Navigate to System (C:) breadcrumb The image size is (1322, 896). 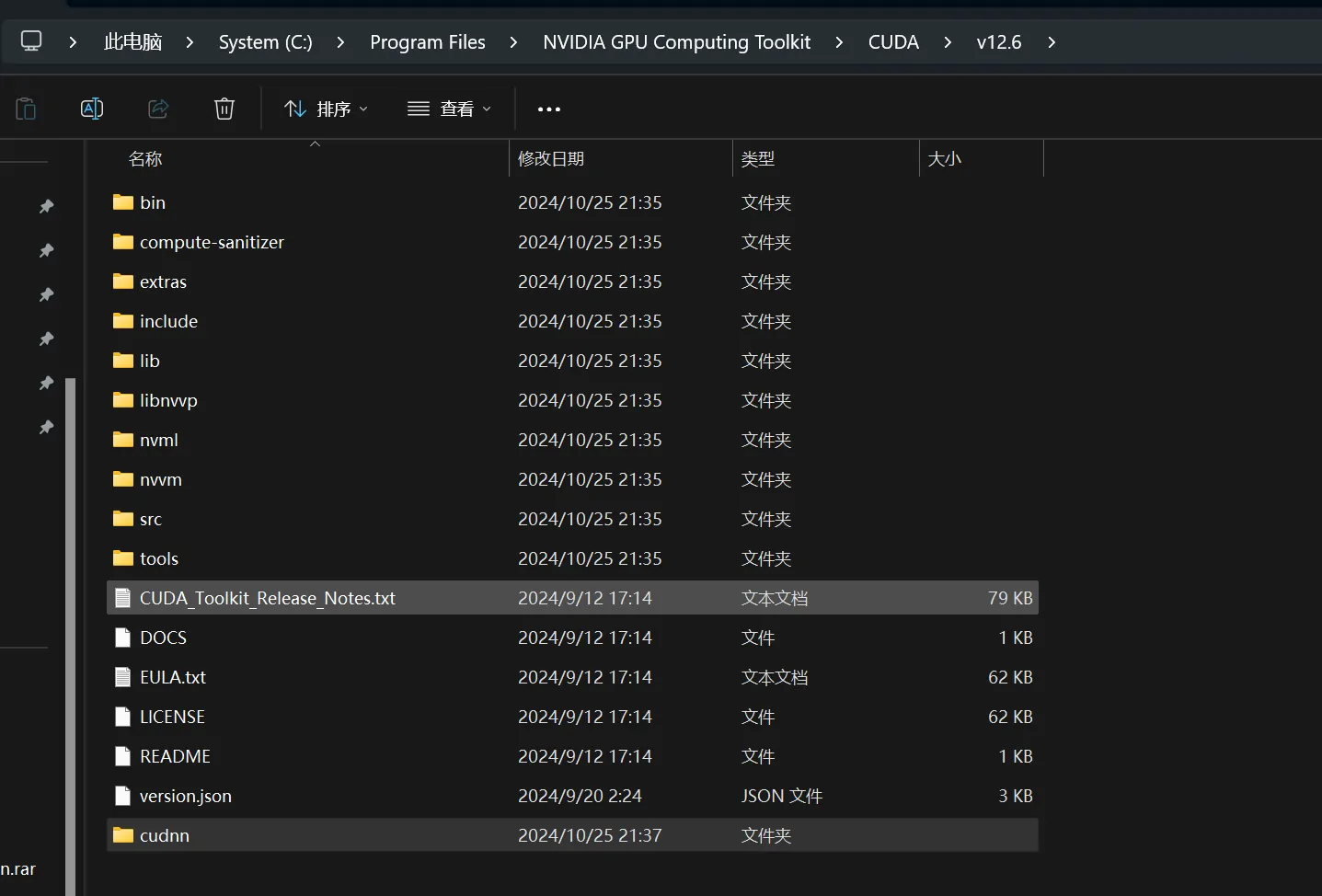(x=266, y=42)
